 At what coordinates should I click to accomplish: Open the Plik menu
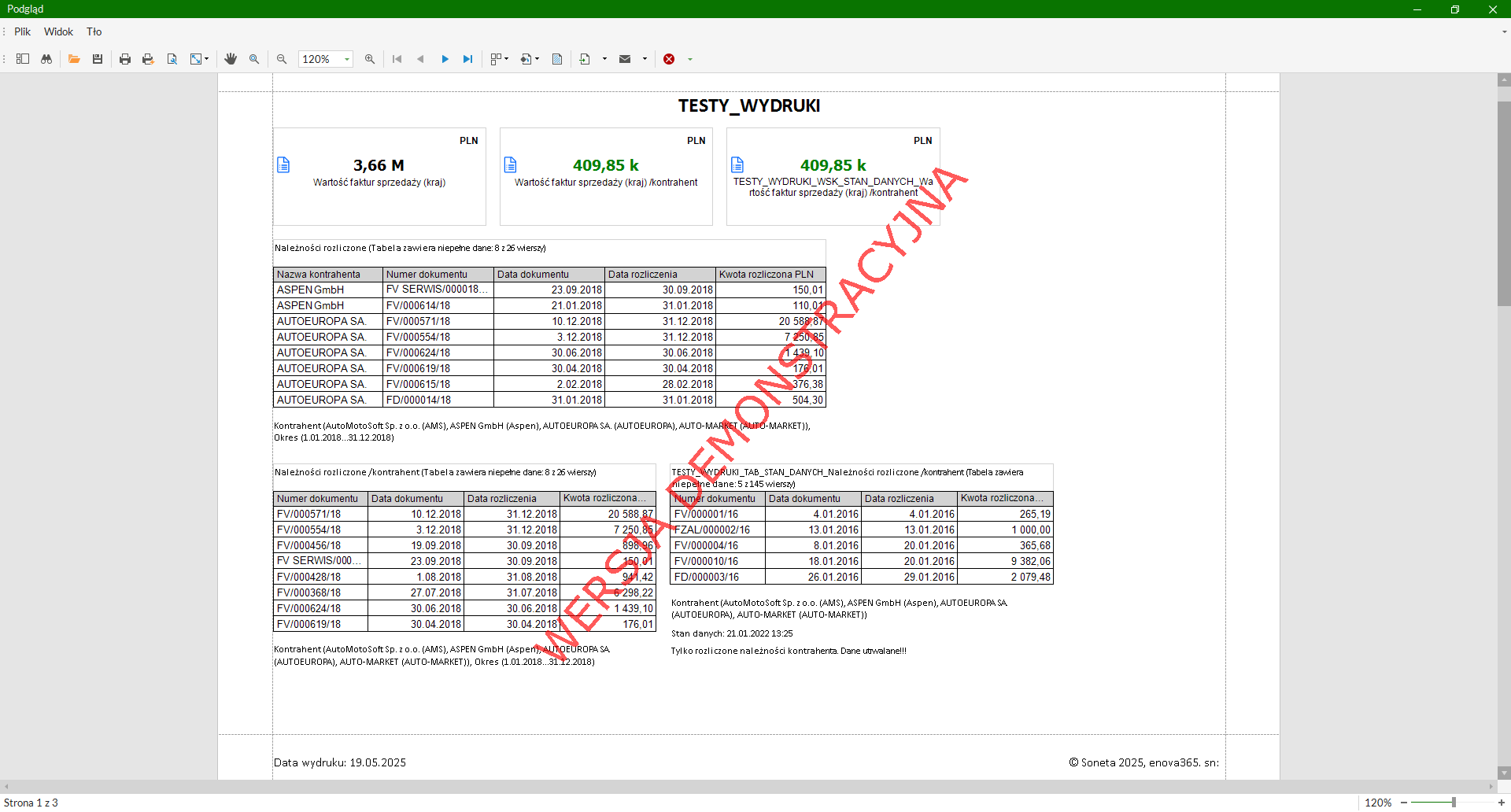click(22, 31)
